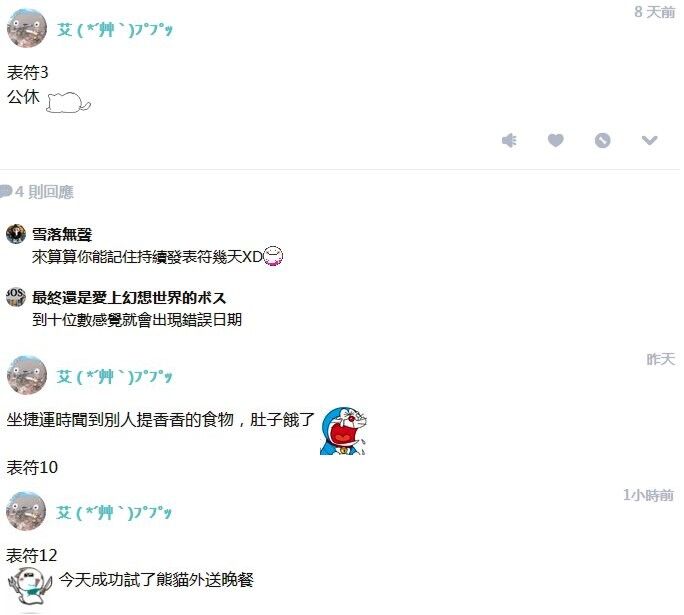Image resolution: width=684 pixels, height=615 pixels.
Task: Click the replurk megaphone icon
Action: click(x=509, y=140)
